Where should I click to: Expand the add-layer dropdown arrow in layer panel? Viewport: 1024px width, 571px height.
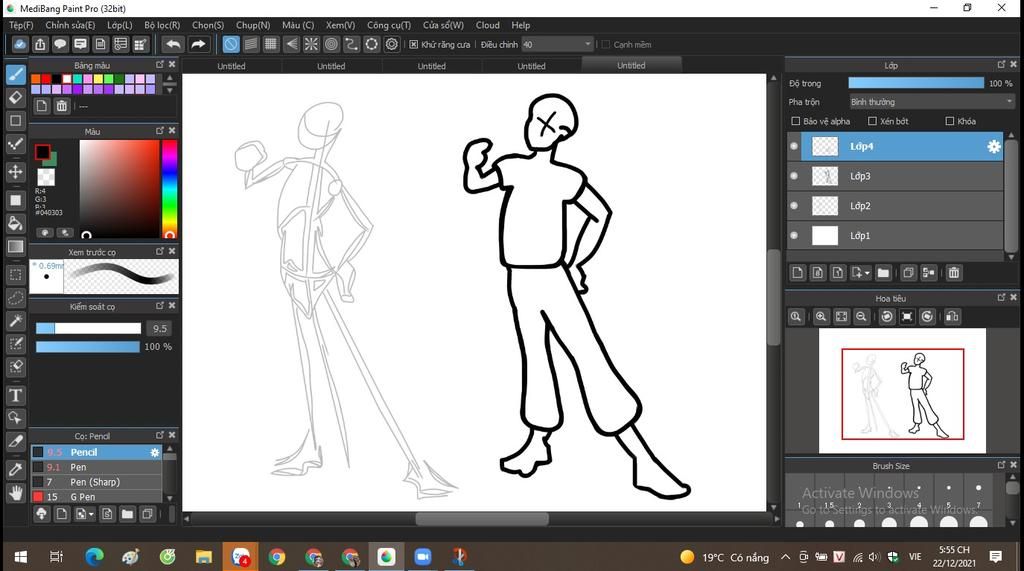click(867, 273)
